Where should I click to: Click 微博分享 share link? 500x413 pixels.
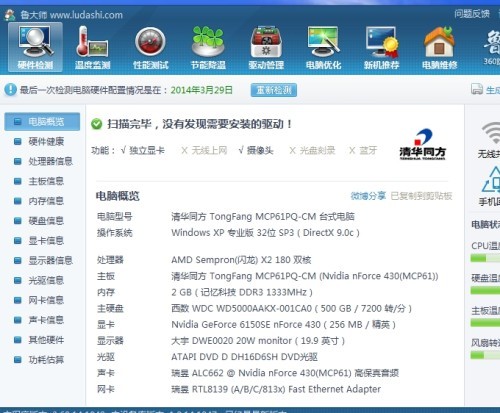click(x=368, y=196)
